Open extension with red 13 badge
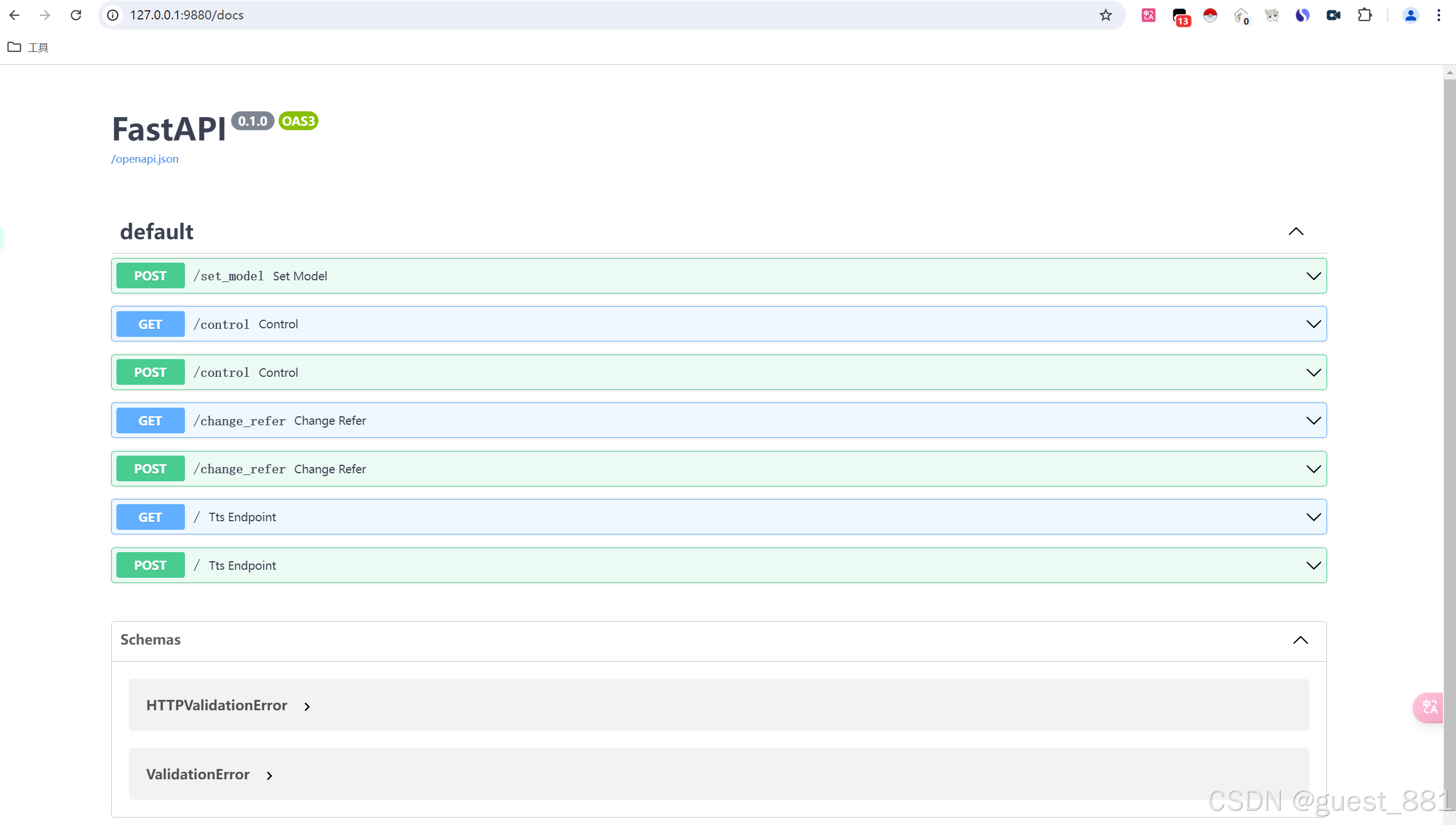Screen dimensions: 1456x825 [1180, 16]
